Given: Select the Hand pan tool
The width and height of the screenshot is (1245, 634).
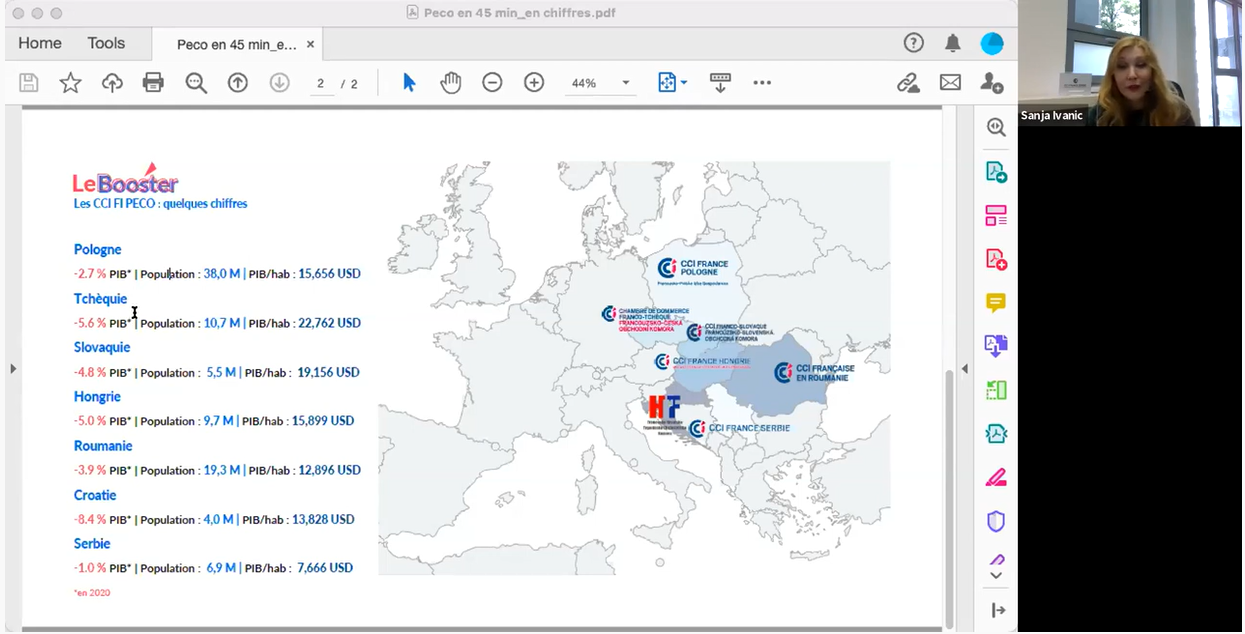Looking at the screenshot, I should pos(451,83).
